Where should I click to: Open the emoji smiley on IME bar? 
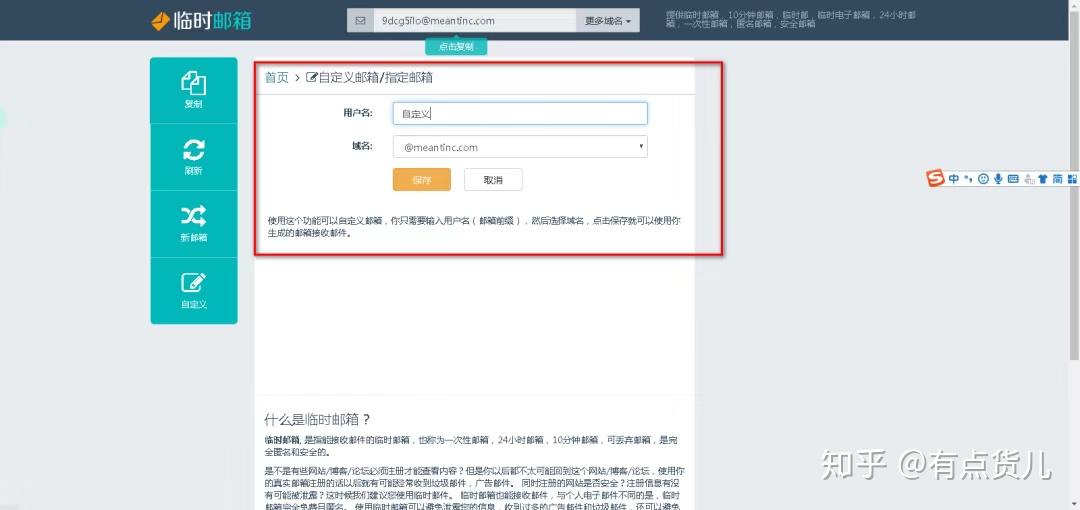pyautogui.click(x=984, y=178)
